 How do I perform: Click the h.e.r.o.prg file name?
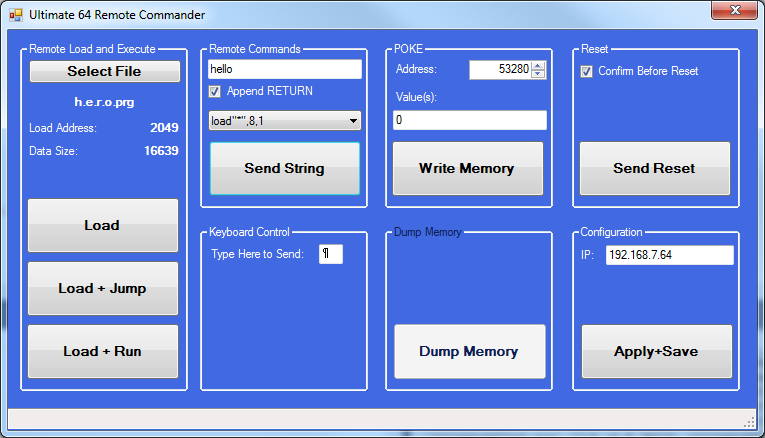point(104,102)
